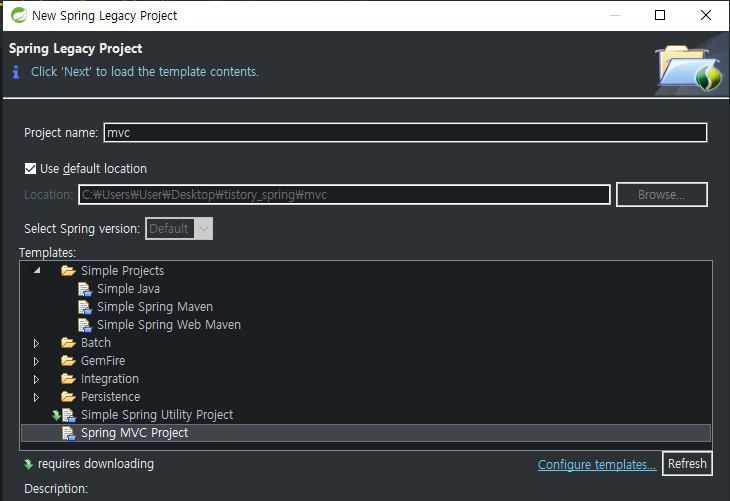The height and width of the screenshot is (501, 730).
Task: Click the 'Description:' label
Action: 56,489
